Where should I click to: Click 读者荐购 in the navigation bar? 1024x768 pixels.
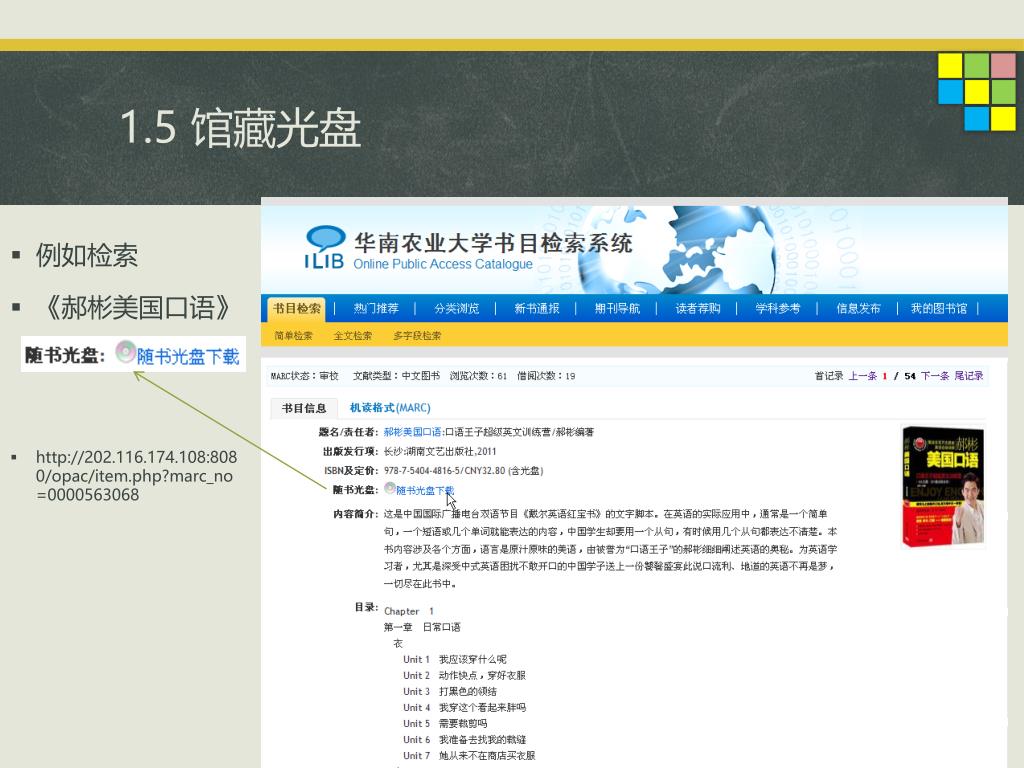click(x=697, y=308)
